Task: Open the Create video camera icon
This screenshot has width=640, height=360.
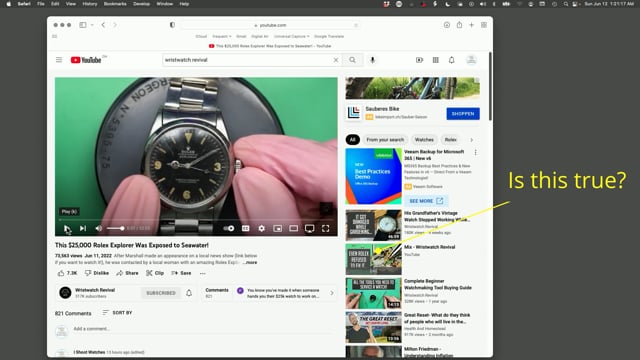Action: (419, 60)
